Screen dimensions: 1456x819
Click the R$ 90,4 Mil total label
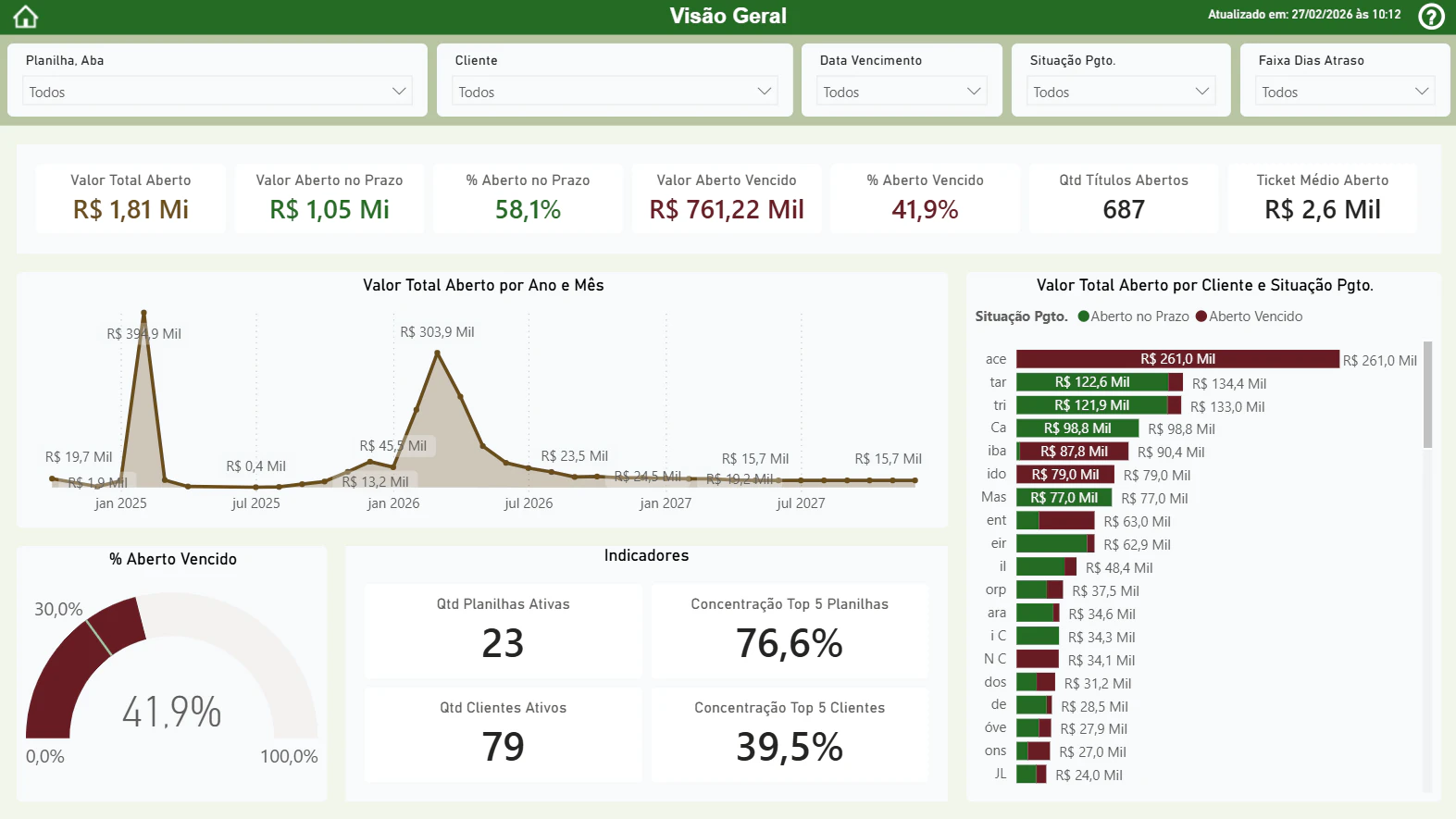tap(1171, 453)
